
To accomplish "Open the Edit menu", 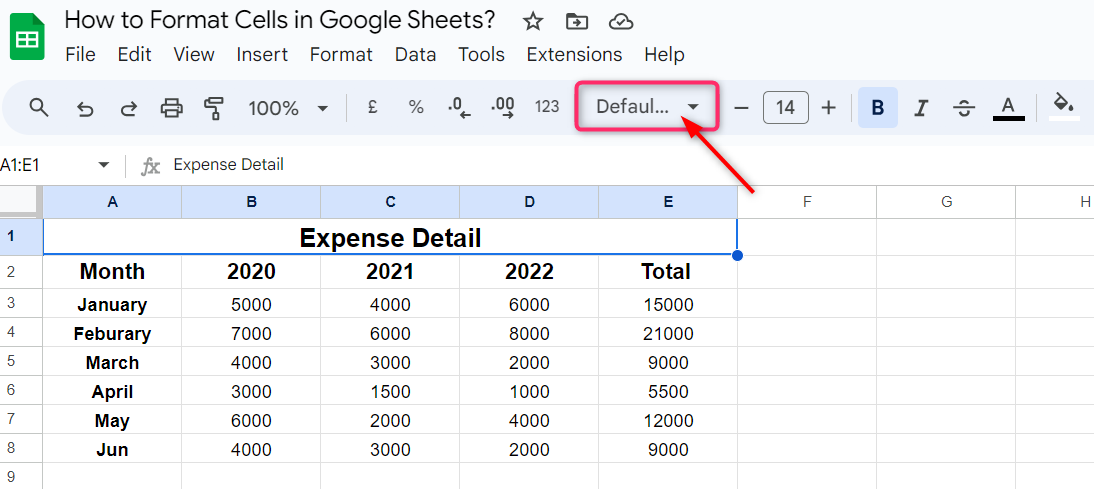I will click(x=135, y=54).
